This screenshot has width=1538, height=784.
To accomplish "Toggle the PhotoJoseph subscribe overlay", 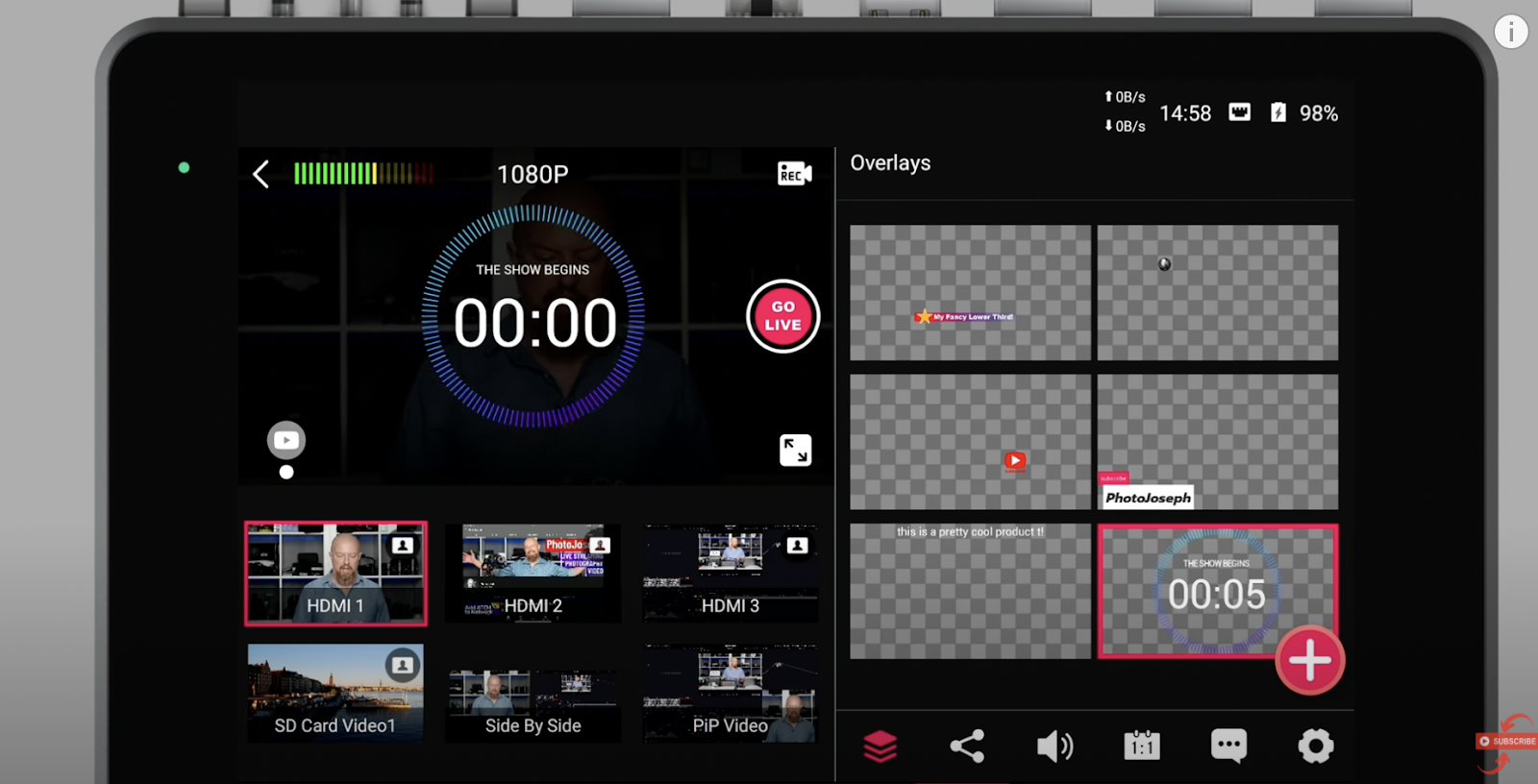I will [1217, 442].
